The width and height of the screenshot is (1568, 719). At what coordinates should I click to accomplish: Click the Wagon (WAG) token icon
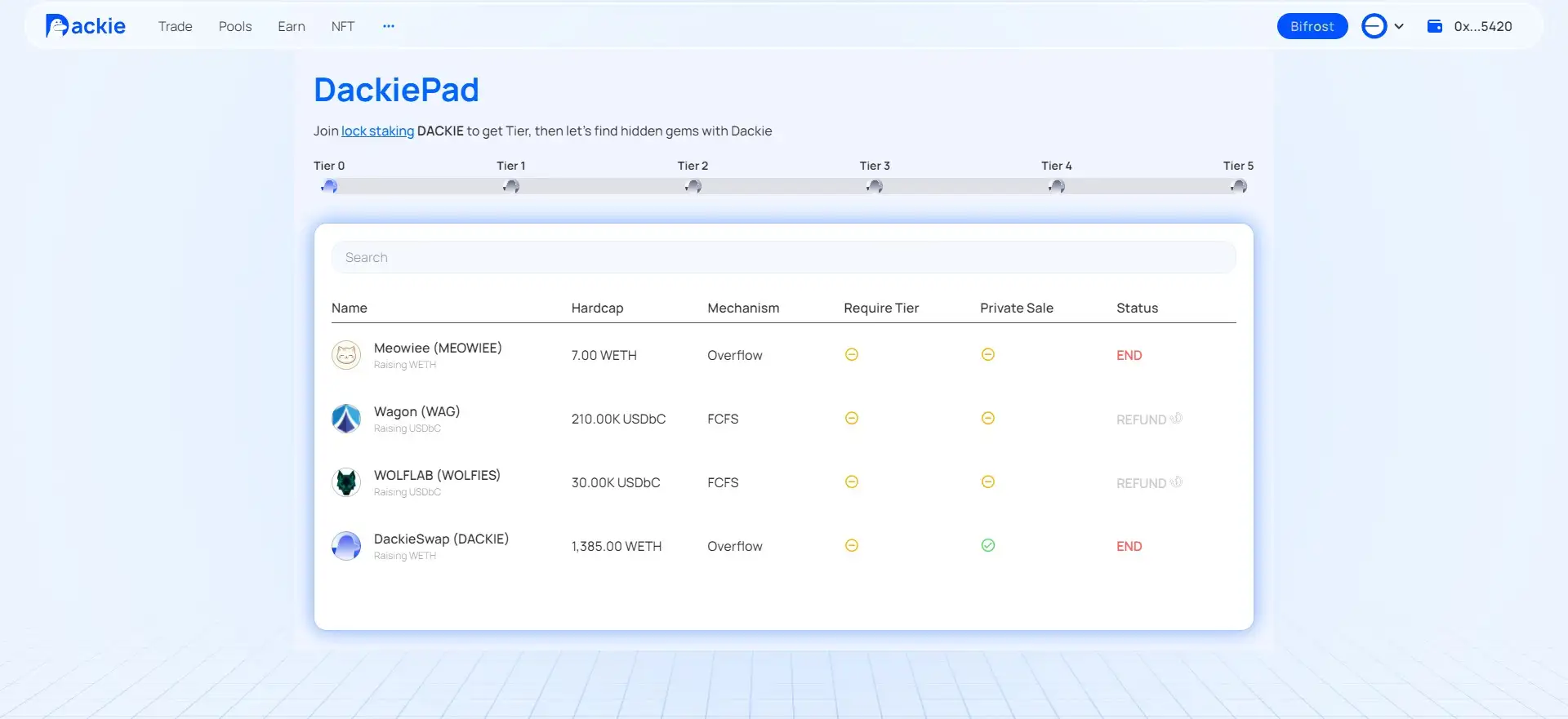(346, 419)
